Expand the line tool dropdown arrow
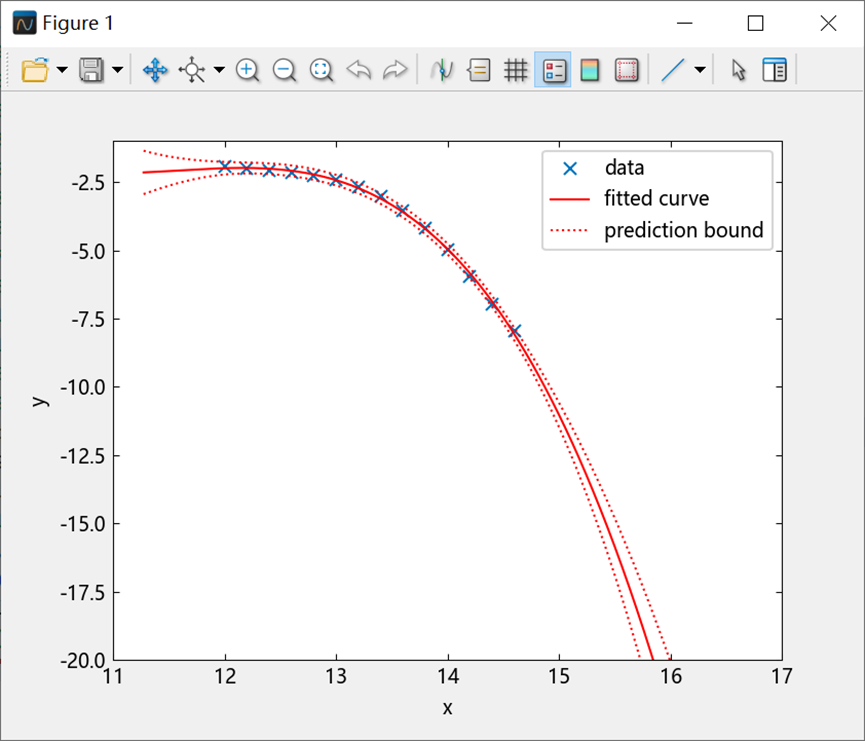 click(x=700, y=70)
